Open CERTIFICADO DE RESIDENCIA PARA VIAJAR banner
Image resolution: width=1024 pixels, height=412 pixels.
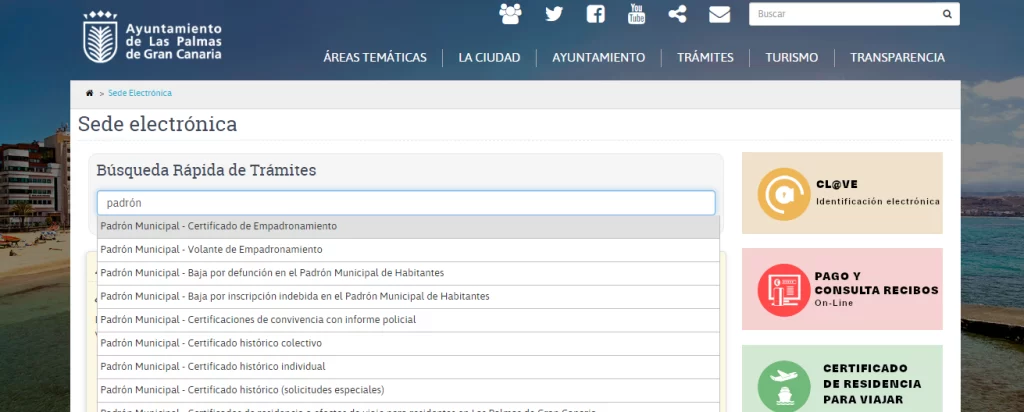coord(842,379)
